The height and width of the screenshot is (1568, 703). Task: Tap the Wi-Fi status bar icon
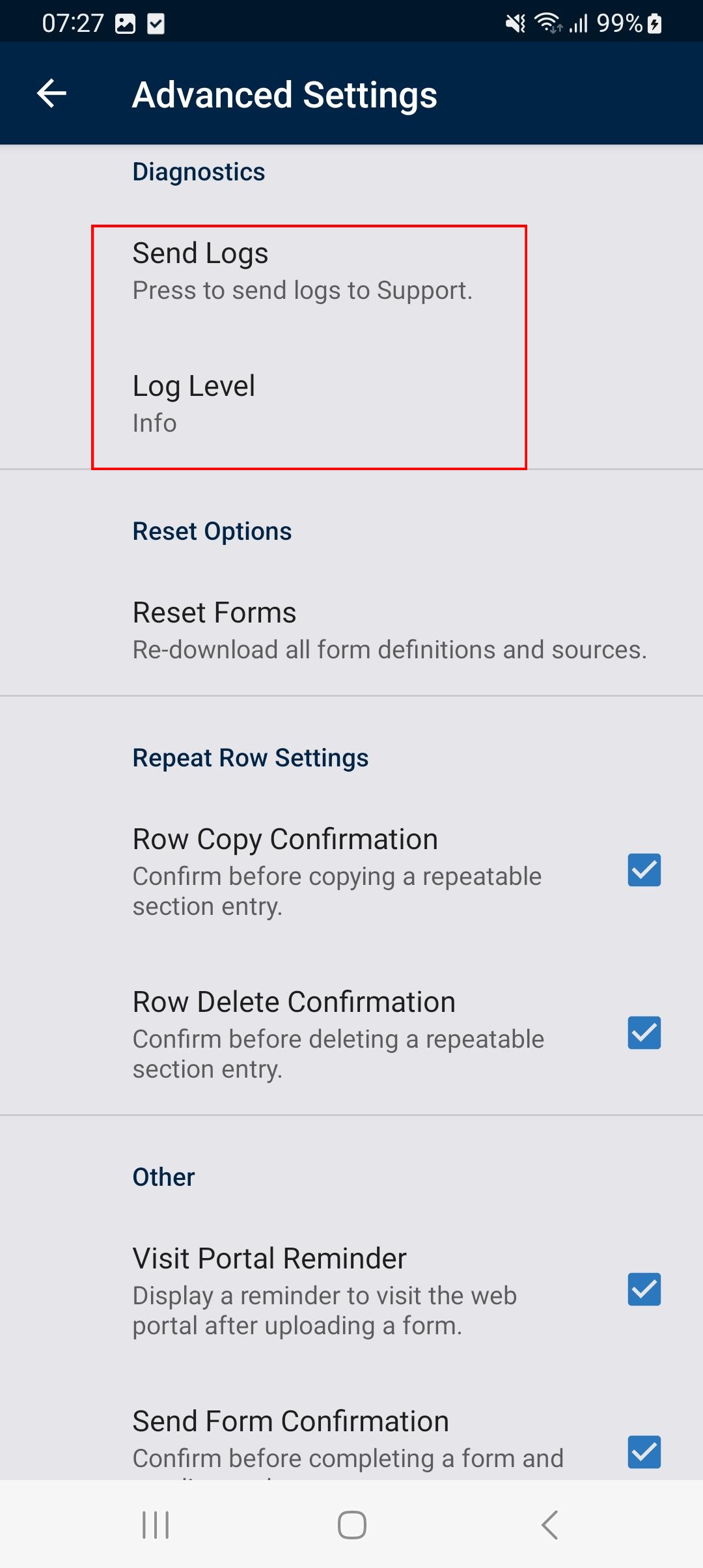point(548,24)
